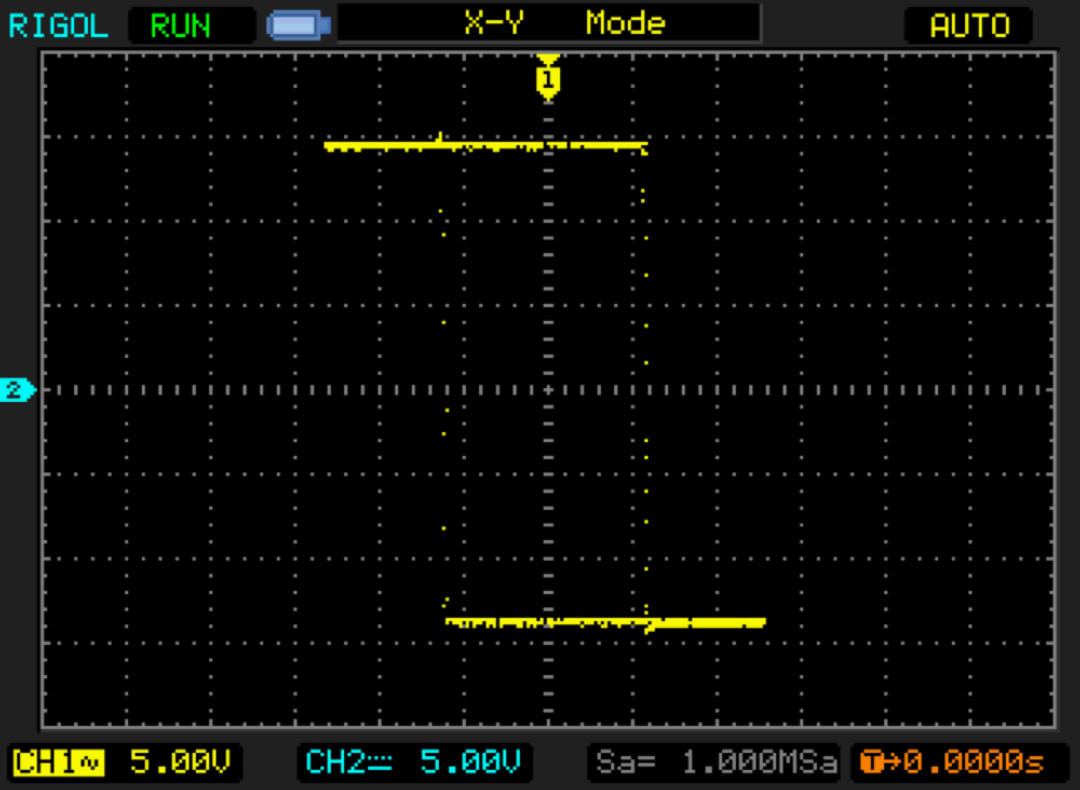Image resolution: width=1080 pixels, height=790 pixels.
Task: Click the RIGOL brand logo
Action: click(58, 25)
